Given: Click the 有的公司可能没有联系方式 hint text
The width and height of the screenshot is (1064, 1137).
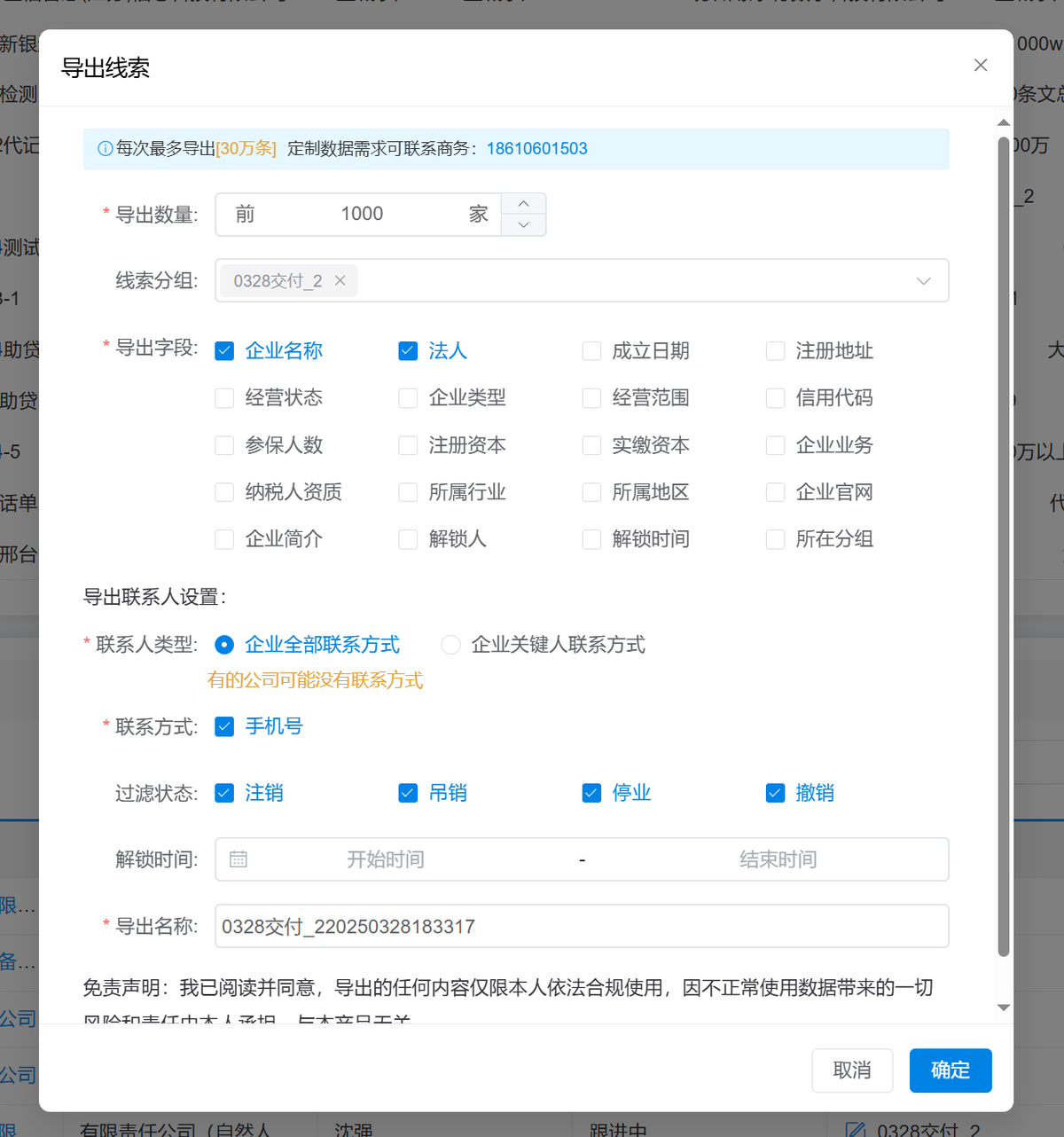Looking at the screenshot, I should pyautogui.click(x=315, y=680).
